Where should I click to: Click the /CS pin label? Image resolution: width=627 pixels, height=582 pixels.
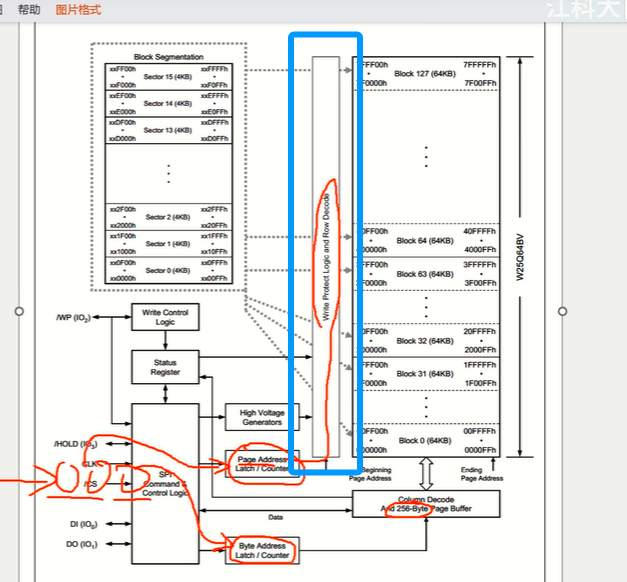(91, 484)
